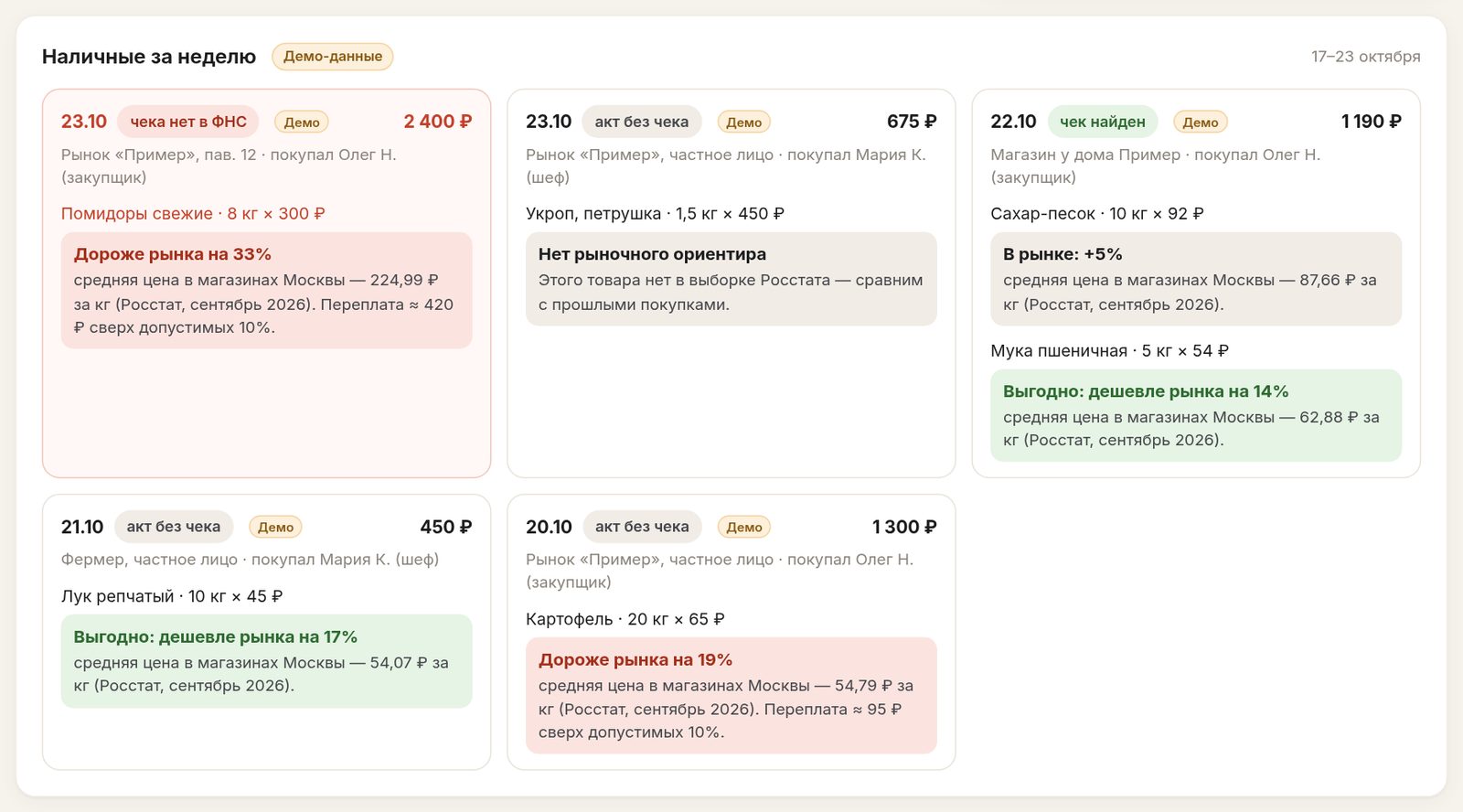Click the "Лук репчатый · 10 кг × 45 ₽" line
This screenshot has height=812, width=1463.
tap(172, 596)
